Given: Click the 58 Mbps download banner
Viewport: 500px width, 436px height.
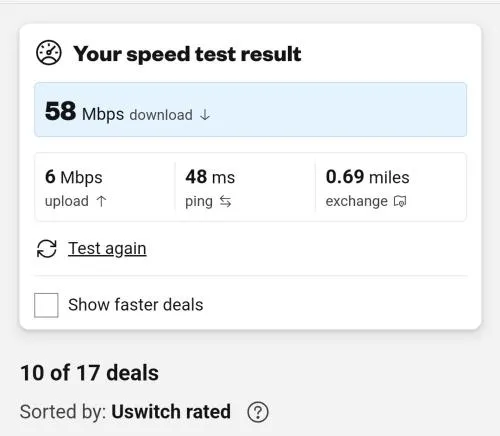Looking at the screenshot, I should 250,110.
